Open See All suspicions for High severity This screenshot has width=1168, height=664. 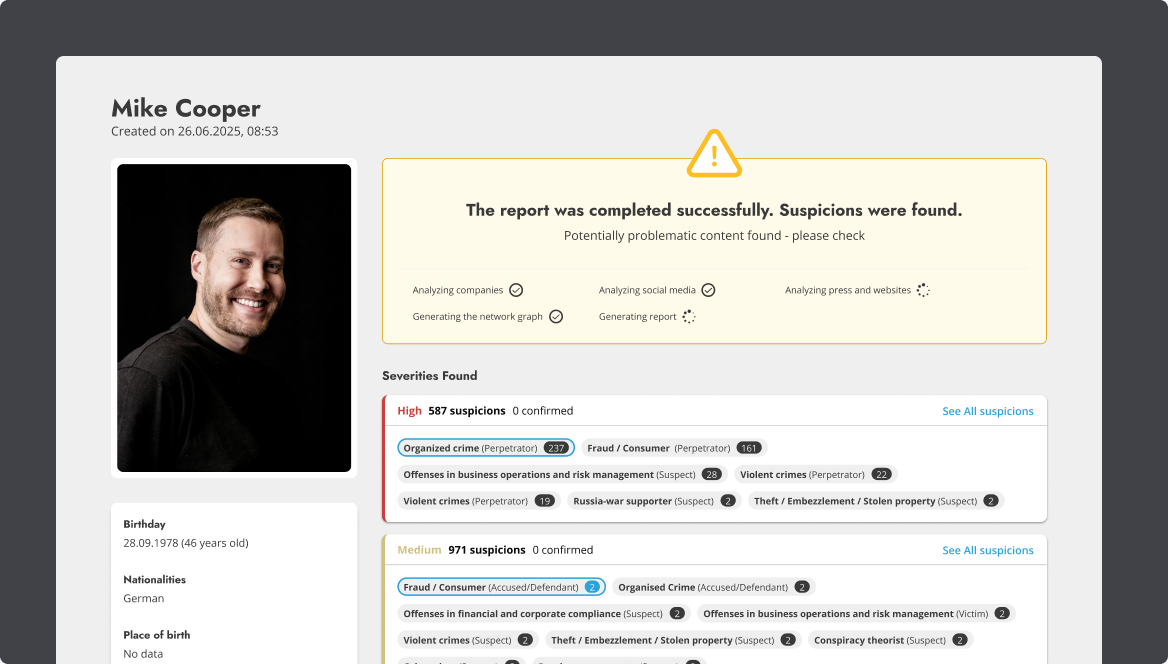987,411
